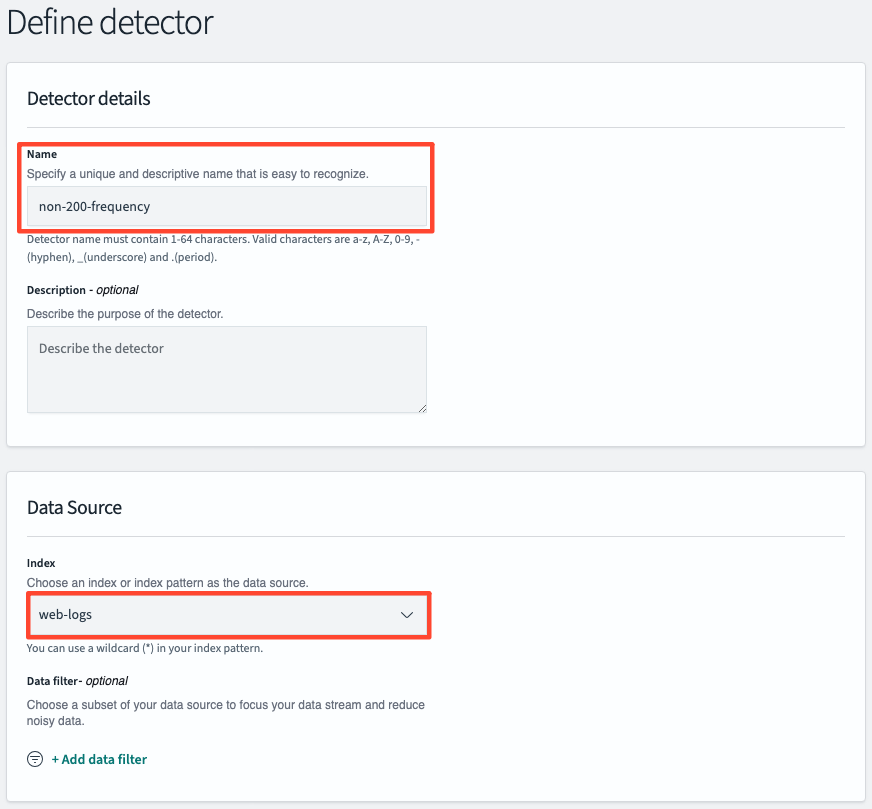Expand the Index dropdown chevron arrow
Viewport: 872px width, 809px height.
point(407,615)
